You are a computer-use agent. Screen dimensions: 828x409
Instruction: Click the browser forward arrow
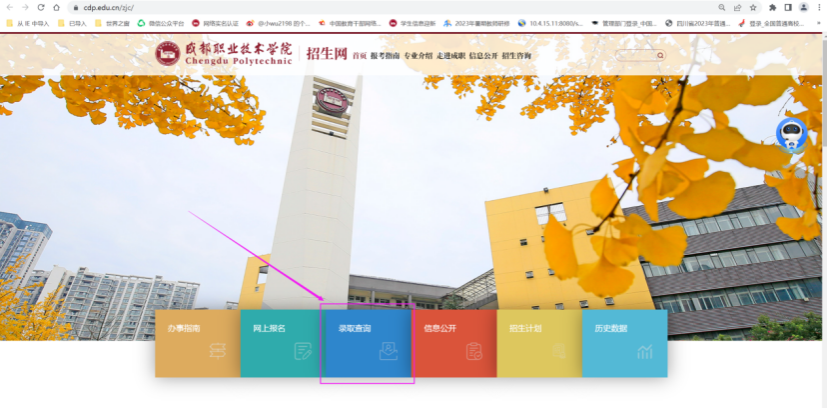pyautogui.click(x=25, y=7)
